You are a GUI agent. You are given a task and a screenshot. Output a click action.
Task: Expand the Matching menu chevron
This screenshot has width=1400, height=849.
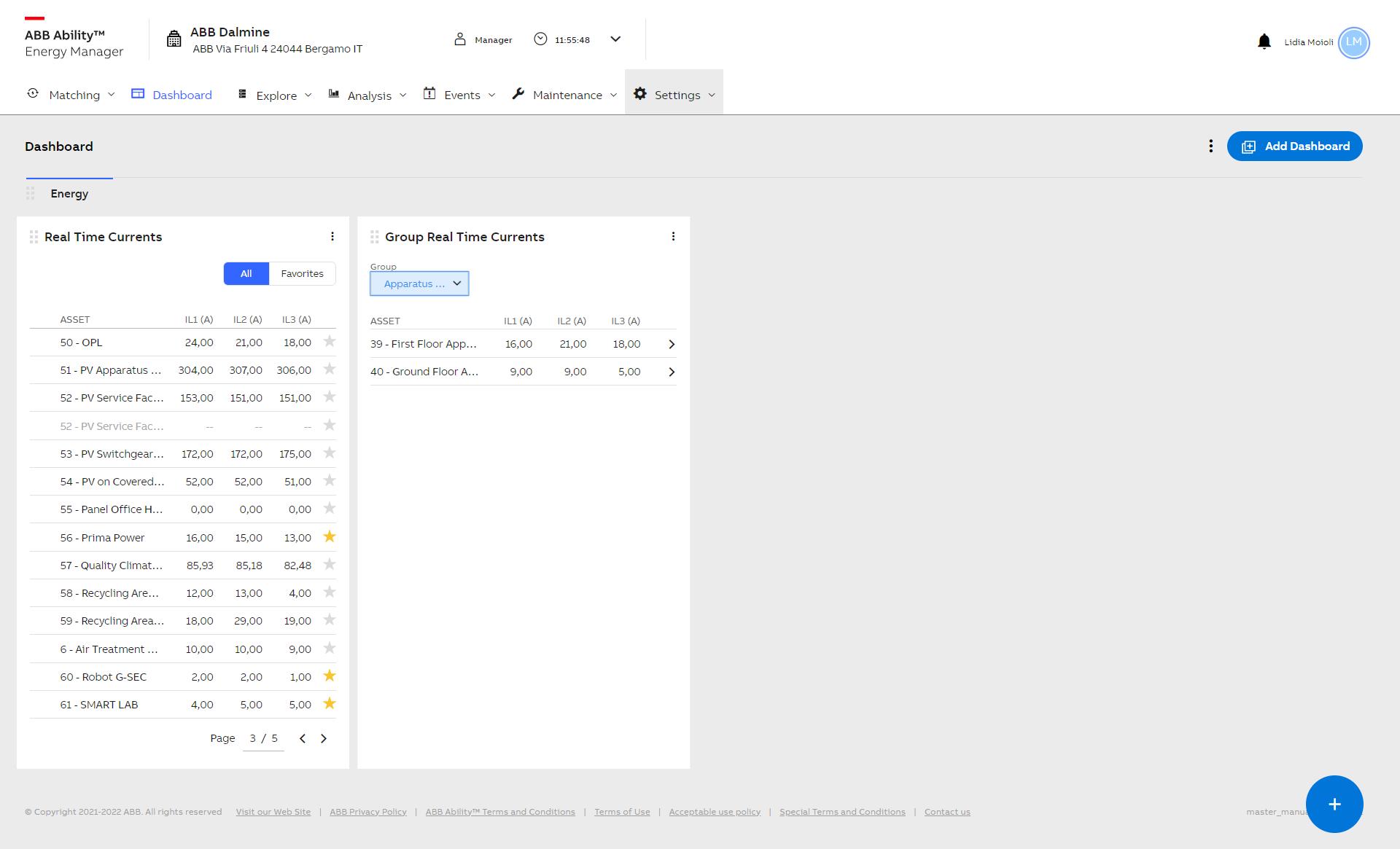(111, 95)
